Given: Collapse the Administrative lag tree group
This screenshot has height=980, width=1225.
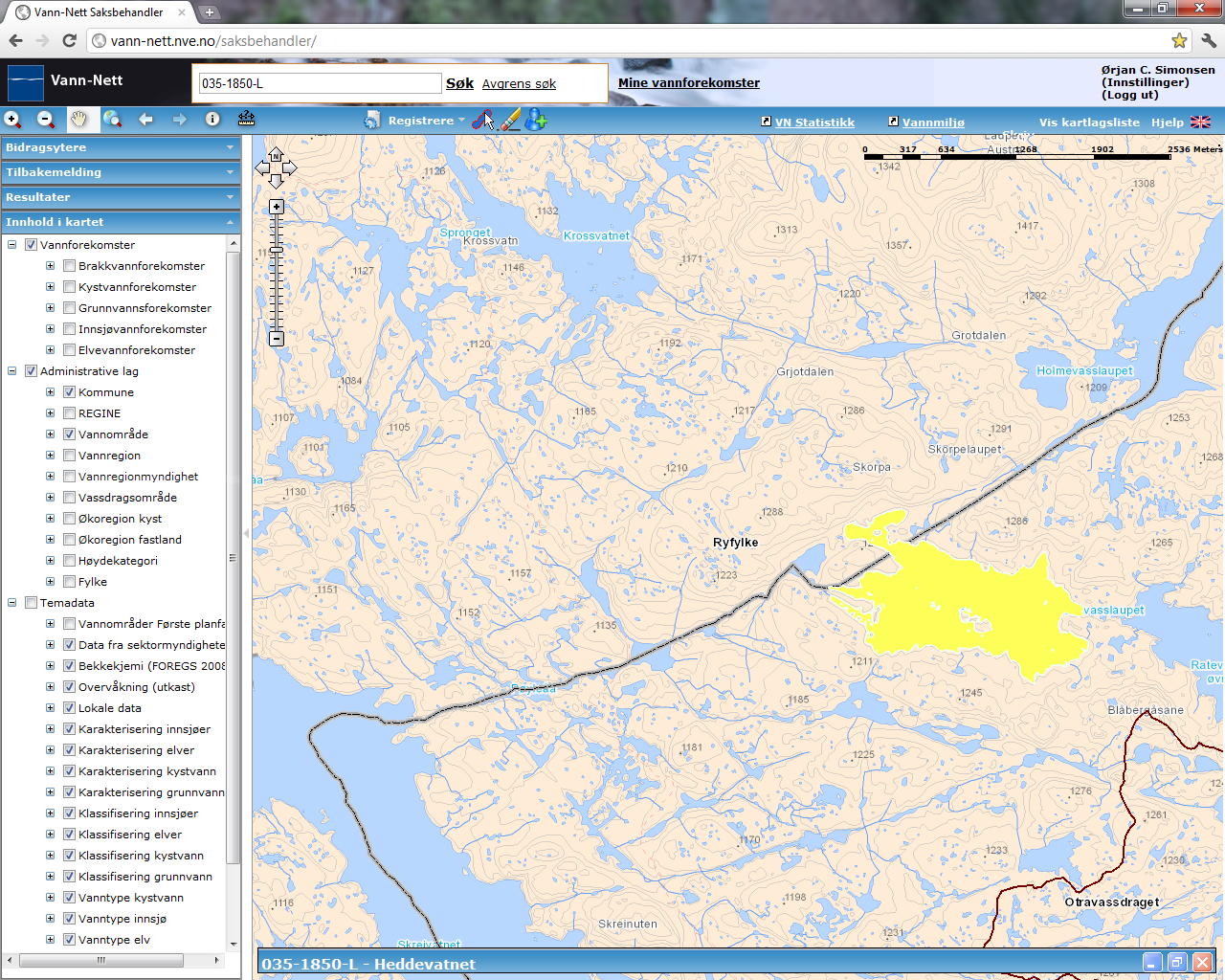Looking at the screenshot, I should [x=12, y=371].
